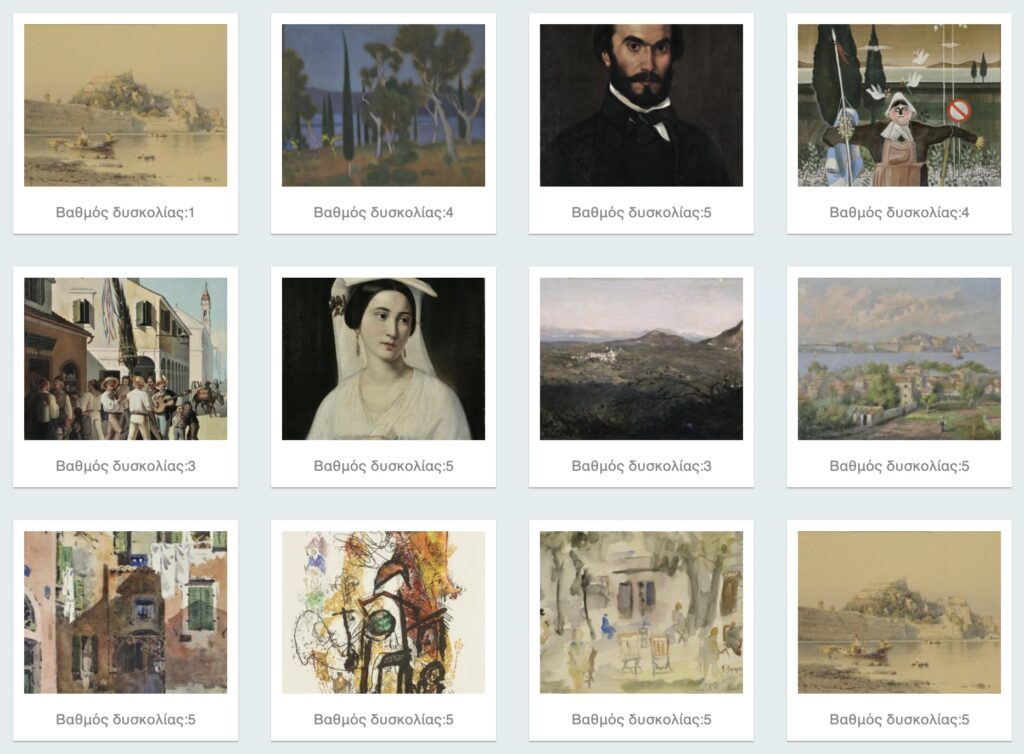The height and width of the screenshot is (754, 1024).
Task: Click the difficulty label under the first sepia fortress painting
Action: pyautogui.click(x=125, y=212)
